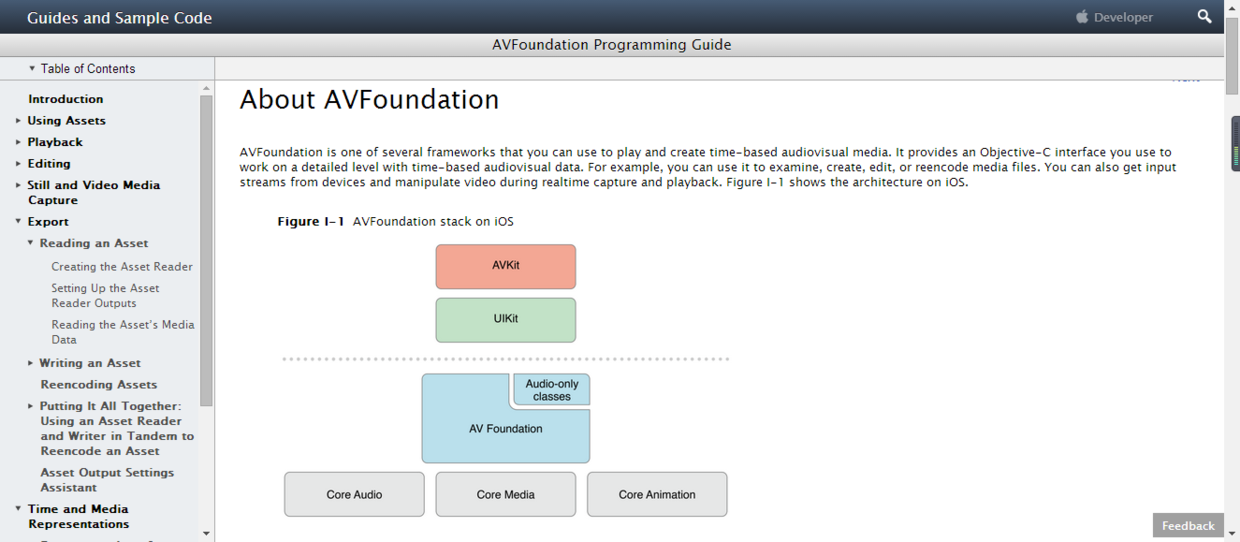Expand the Using Assets section
Image resolution: width=1240 pixels, height=542 pixels.
(x=18, y=121)
